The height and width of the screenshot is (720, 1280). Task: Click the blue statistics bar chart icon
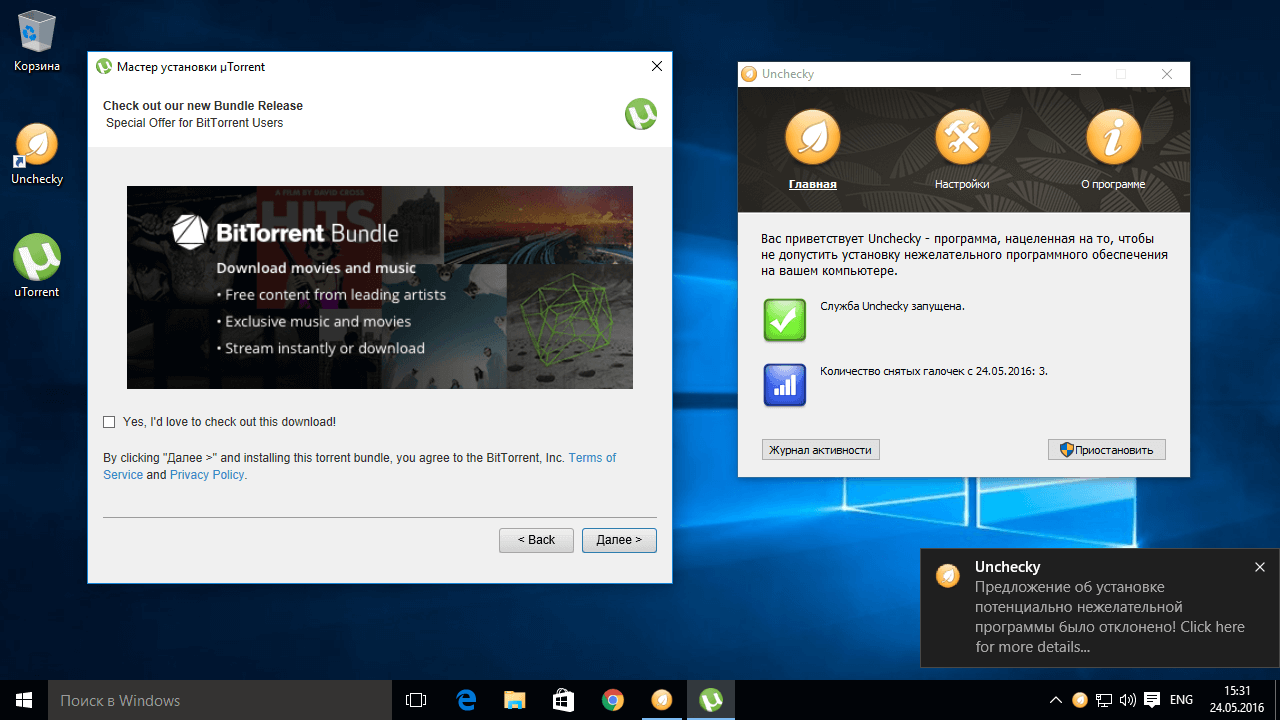pos(784,385)
